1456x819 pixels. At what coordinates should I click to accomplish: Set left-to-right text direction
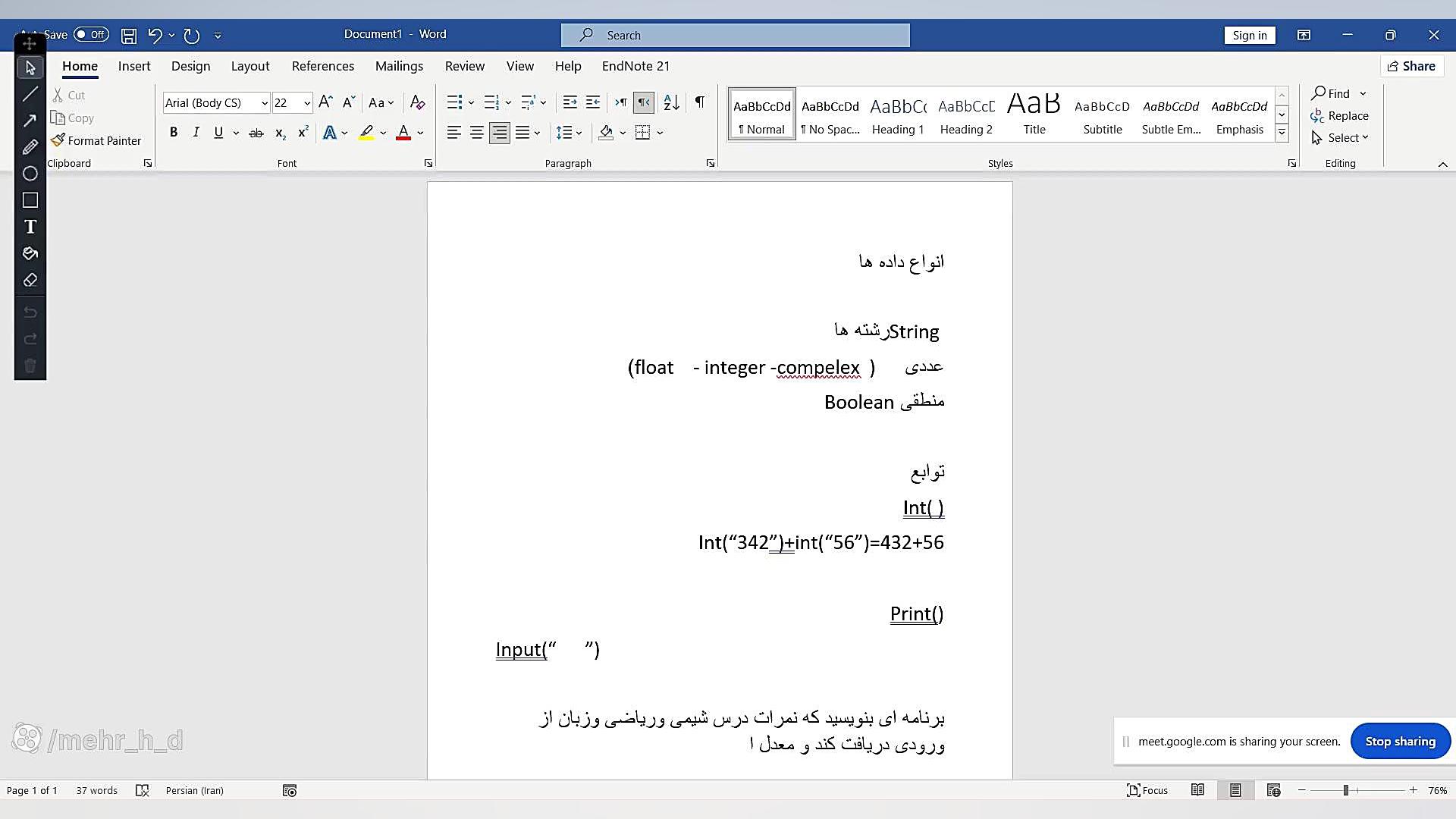click(620, 102)
